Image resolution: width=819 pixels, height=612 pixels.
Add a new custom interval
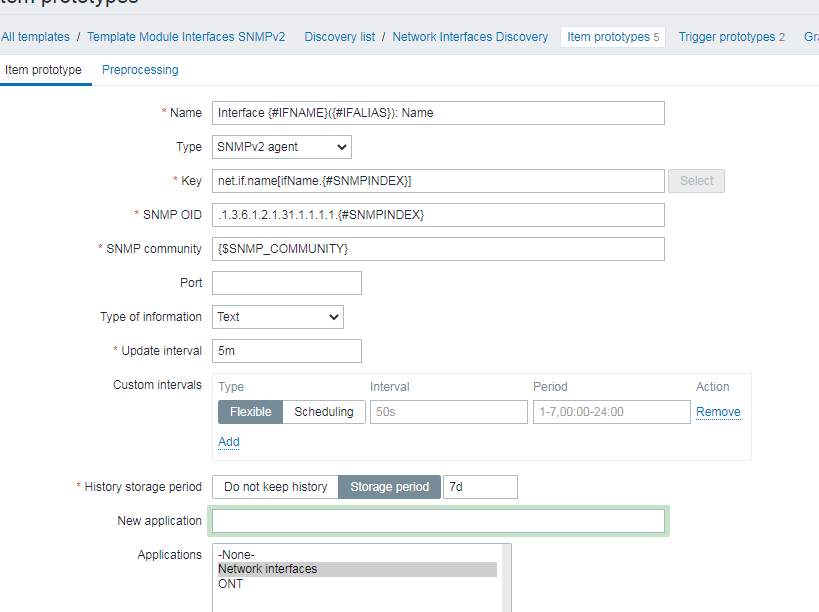click(229, 442)
